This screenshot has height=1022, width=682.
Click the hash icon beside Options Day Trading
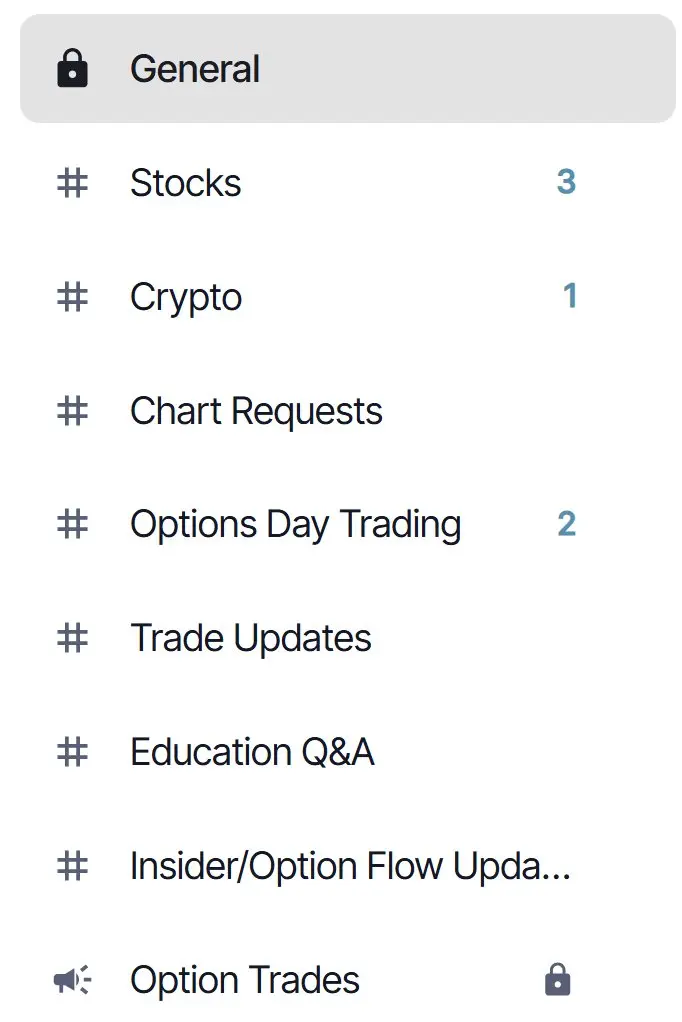[72, 524]
